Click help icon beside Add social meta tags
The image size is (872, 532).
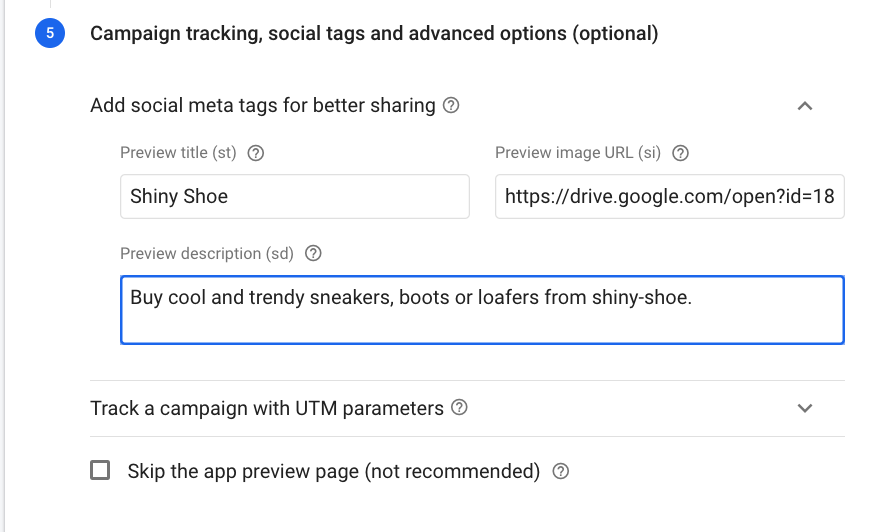coord(451,105)
